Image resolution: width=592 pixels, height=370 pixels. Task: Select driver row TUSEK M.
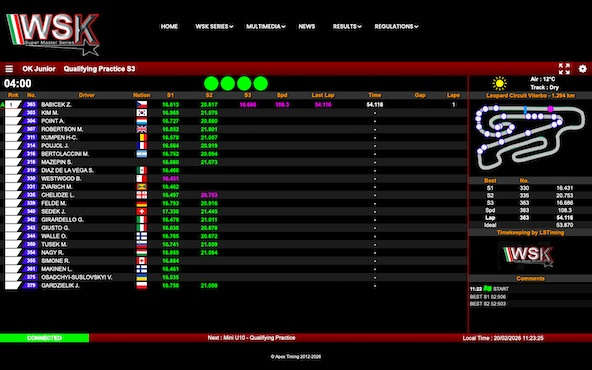click(234, 245)
